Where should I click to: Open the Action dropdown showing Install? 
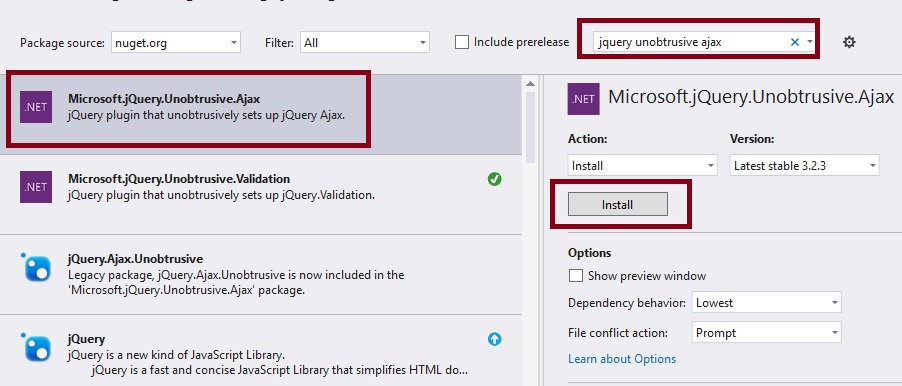pyautogui.click(x=643, y=166)
